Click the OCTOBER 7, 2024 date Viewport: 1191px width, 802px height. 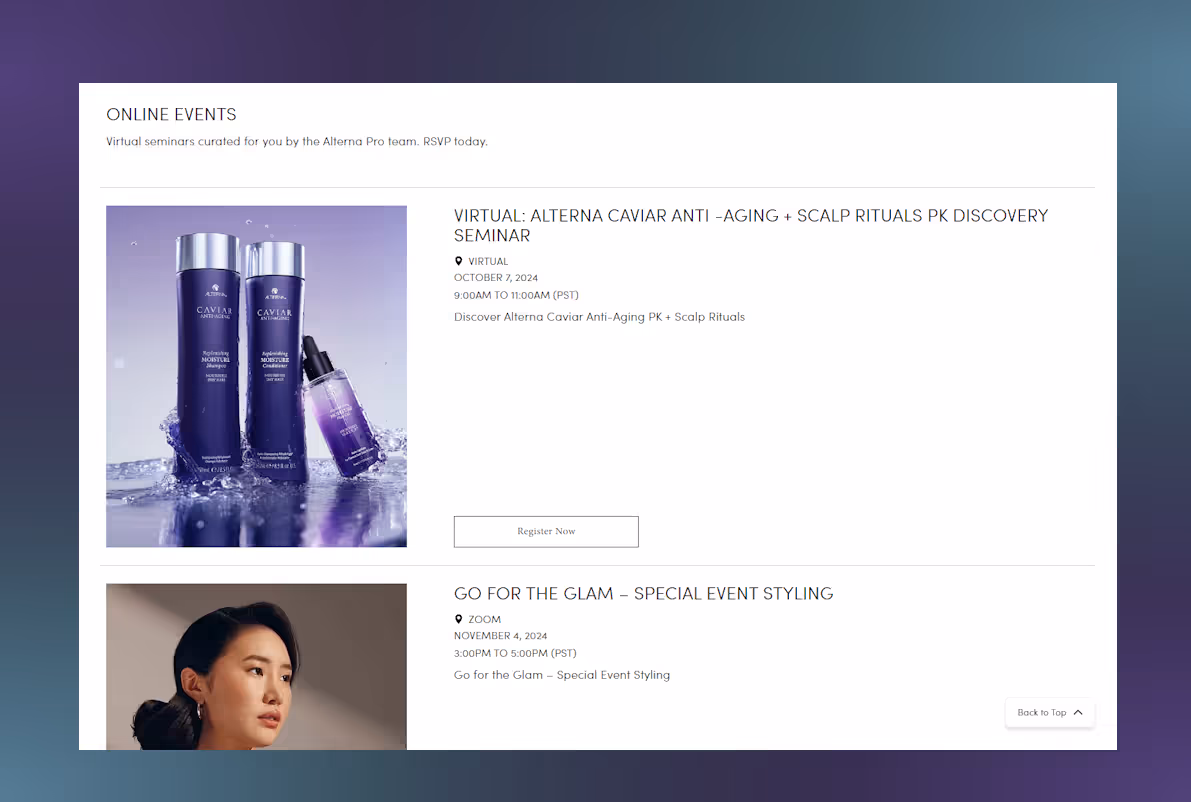tap(496, 278)
